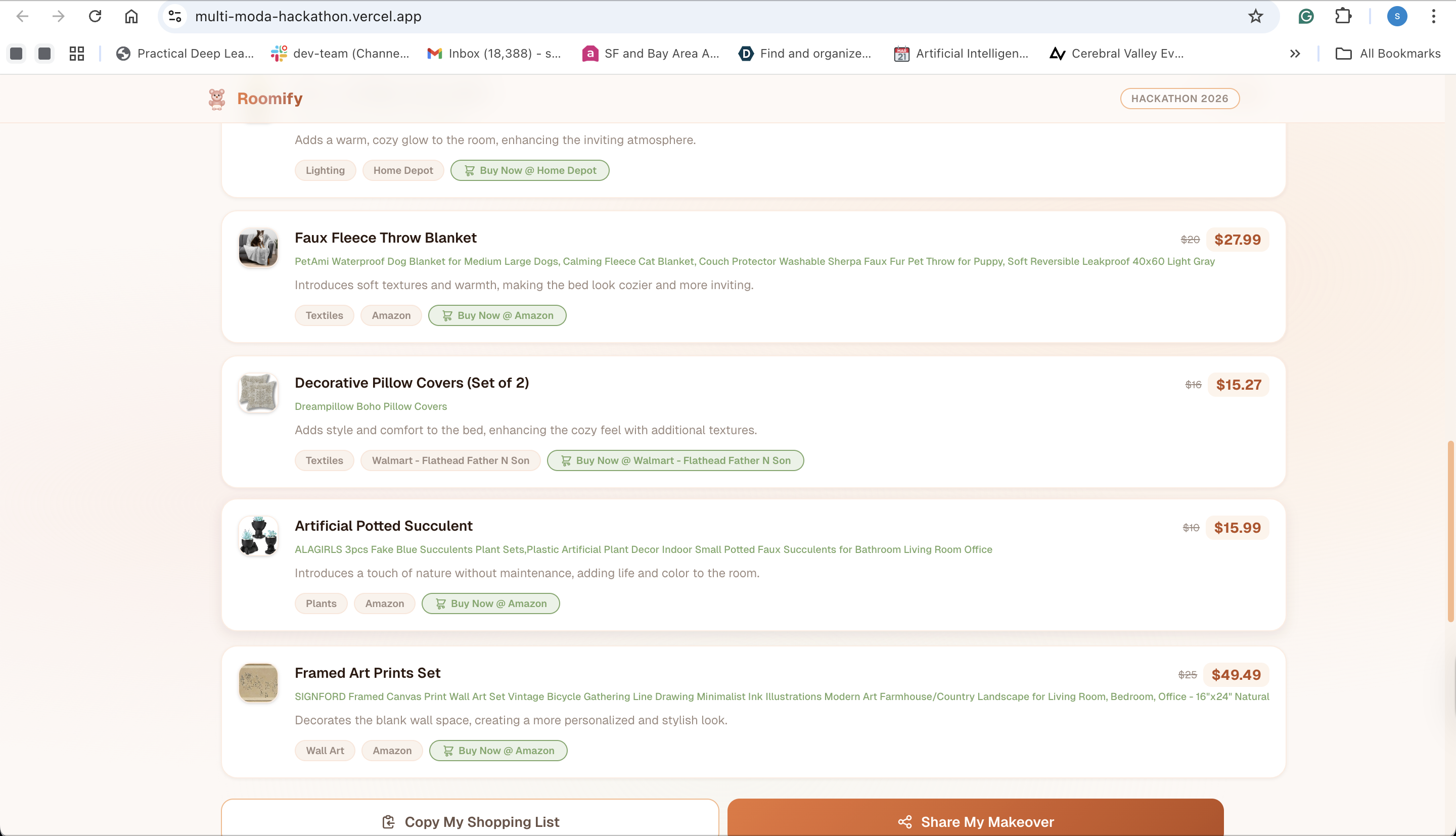Click Buy Now @ Home Depot button
Image resolution: width=1456 pixels, height=836 pixels.
529,170
